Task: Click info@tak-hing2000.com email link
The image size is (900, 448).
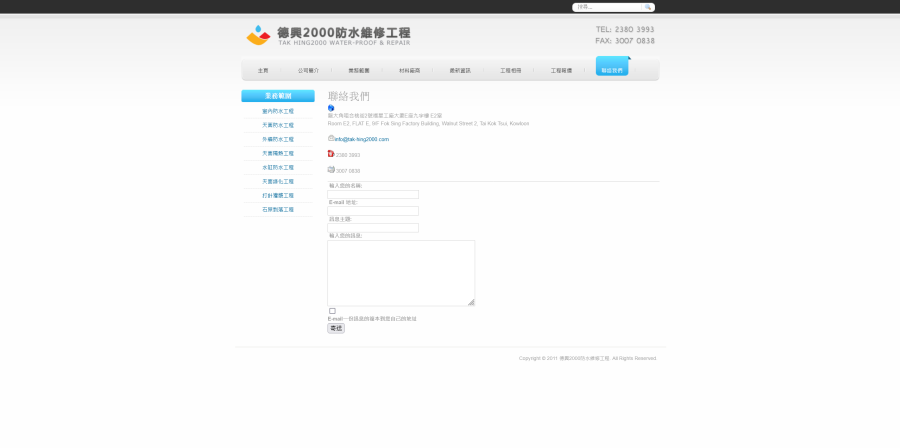Action: (362, 139)
